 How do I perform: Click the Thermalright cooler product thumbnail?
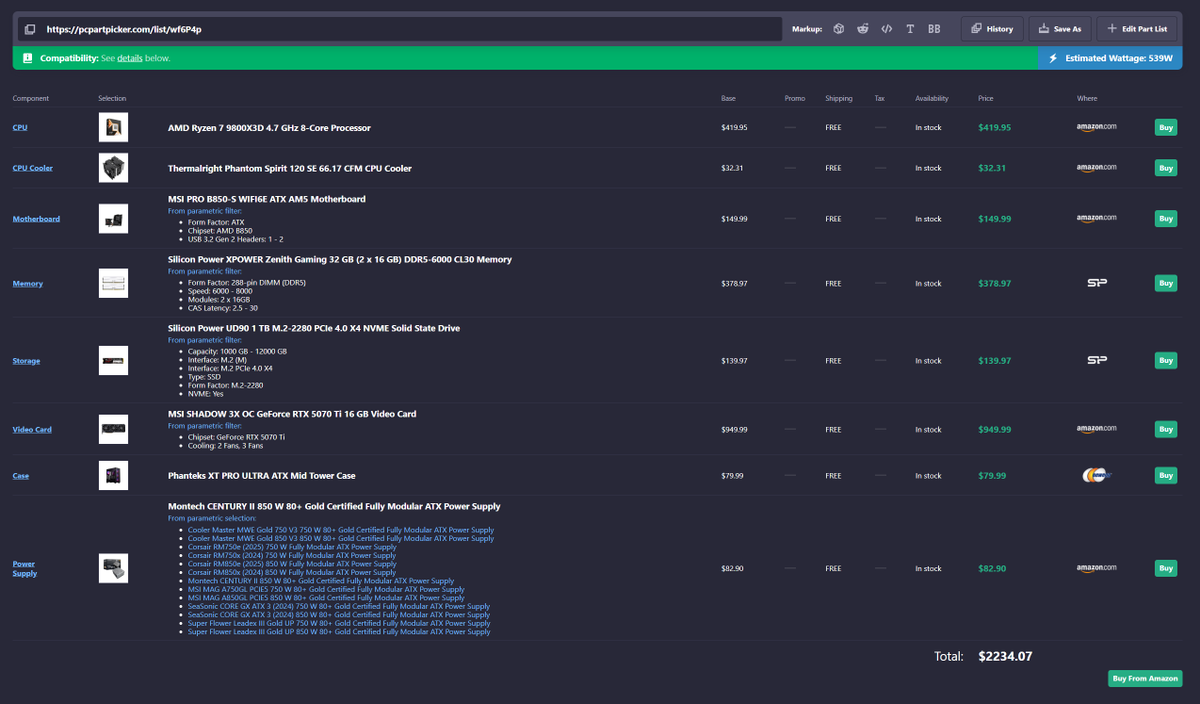(113, 168)
